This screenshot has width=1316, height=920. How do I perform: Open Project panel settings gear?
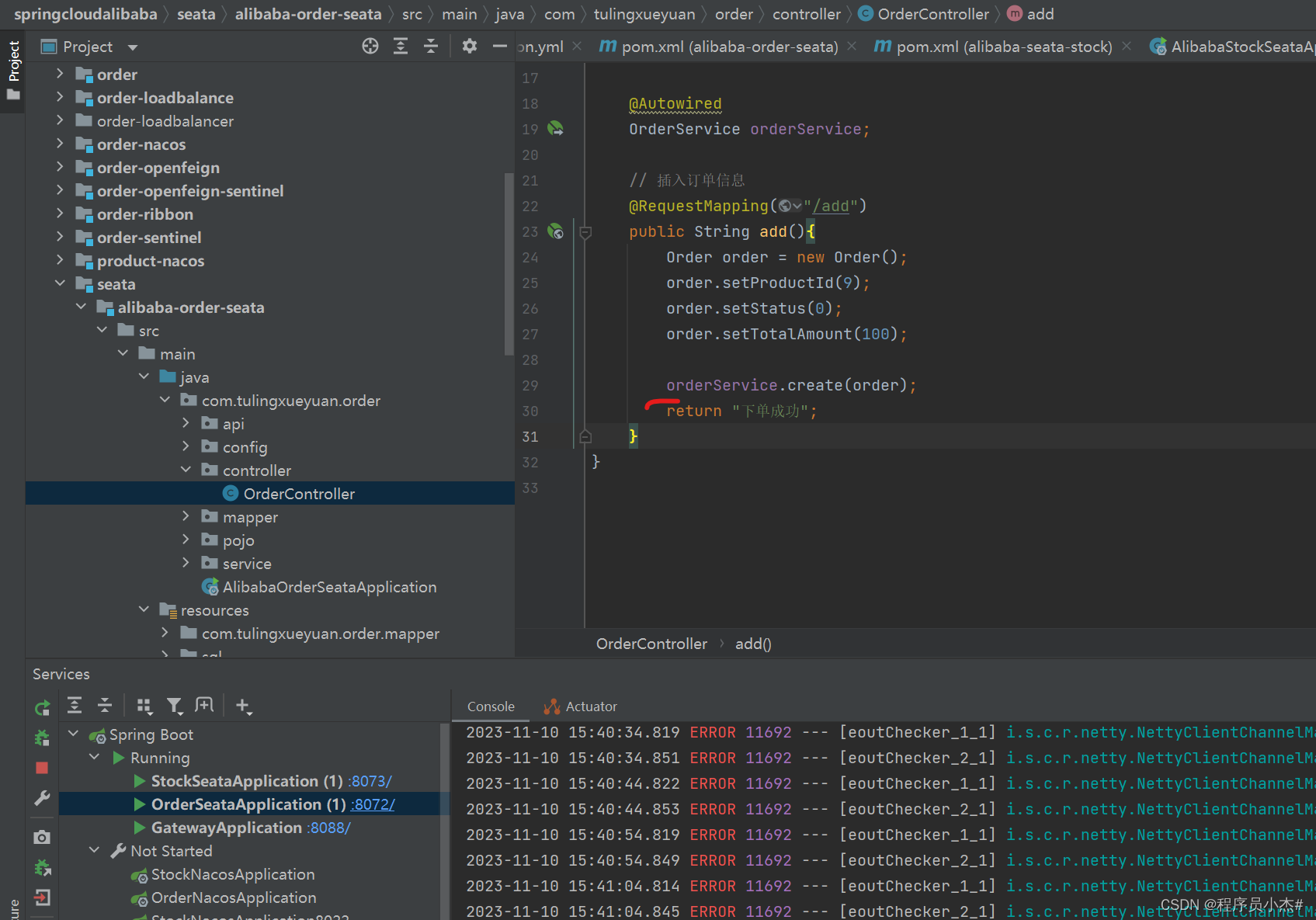point(470,47)
